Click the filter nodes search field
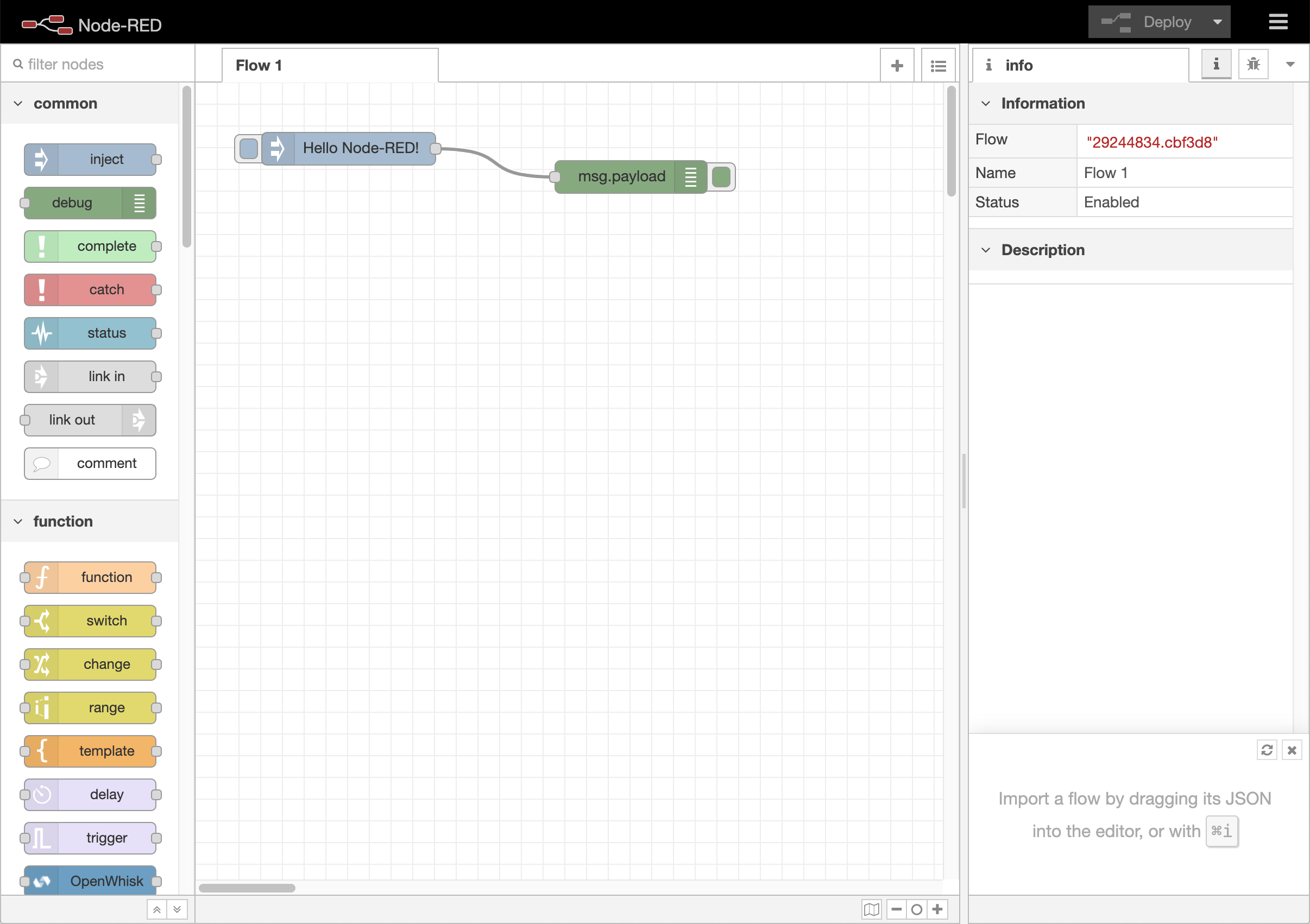This screenshot has width=1310, height=924. click(97, 65)
